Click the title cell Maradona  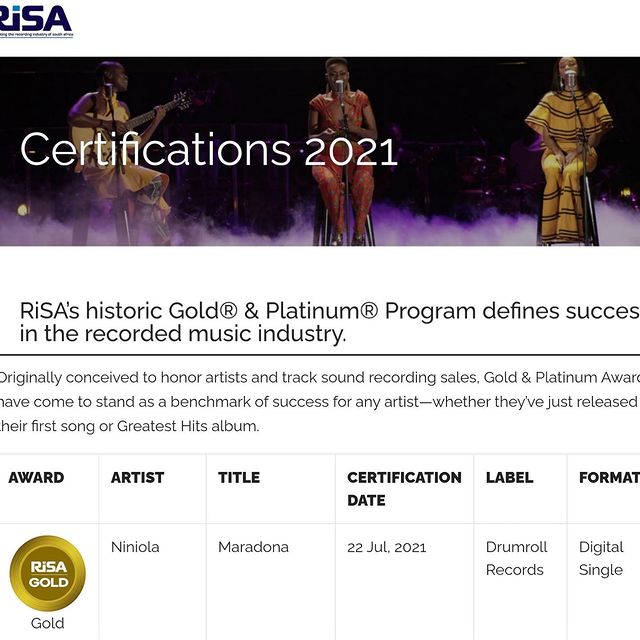[253, 547]
